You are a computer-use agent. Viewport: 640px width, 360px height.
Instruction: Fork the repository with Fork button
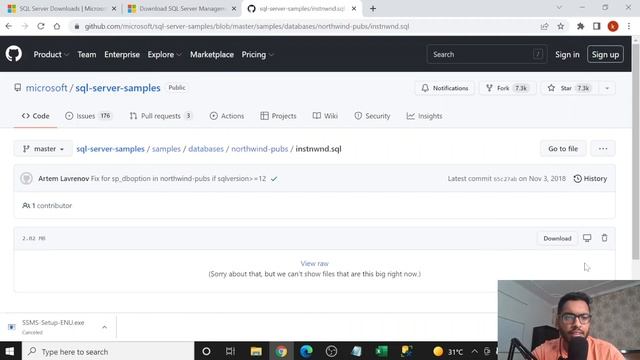[x=508, y=88]
